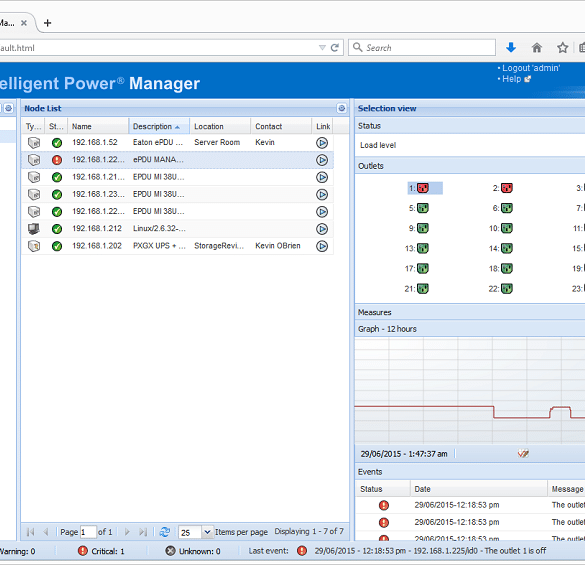The width and height of the screenshot is (585, 565).
Task: Click 'Server Room' location cell
Action: pyautogui.click(x=217, y=142)
